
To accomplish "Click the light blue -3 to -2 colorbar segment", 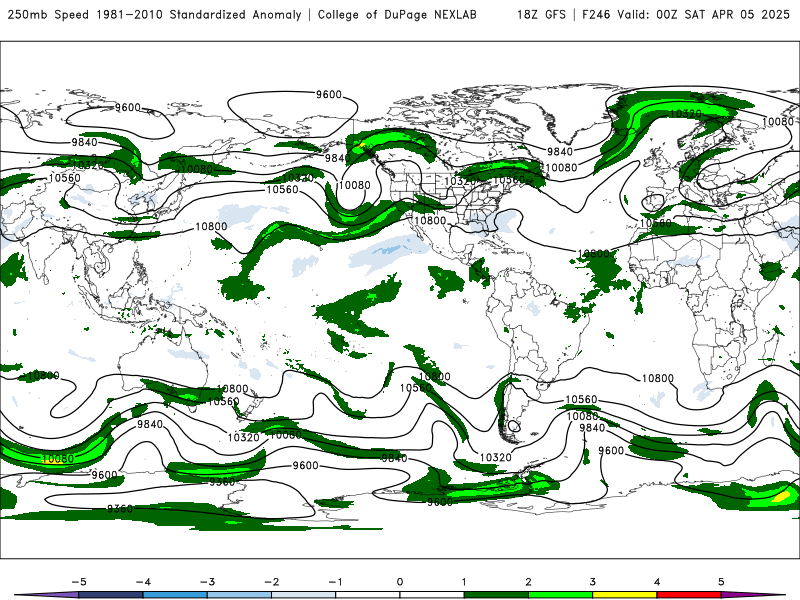I will point(239,595).
